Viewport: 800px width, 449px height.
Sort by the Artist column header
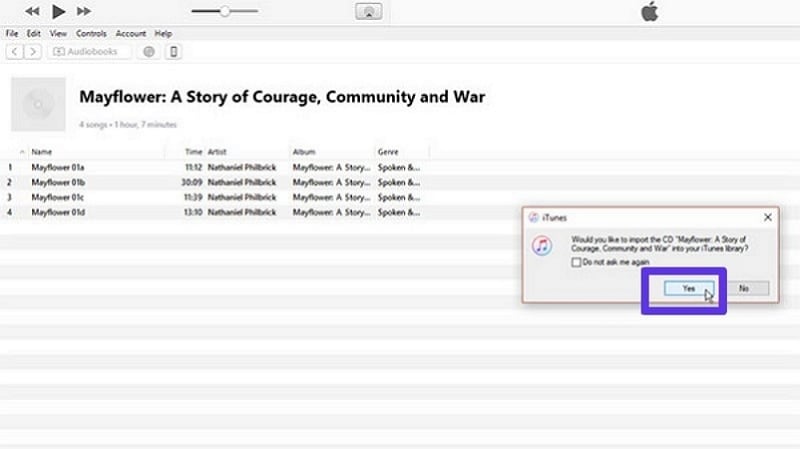217,152
